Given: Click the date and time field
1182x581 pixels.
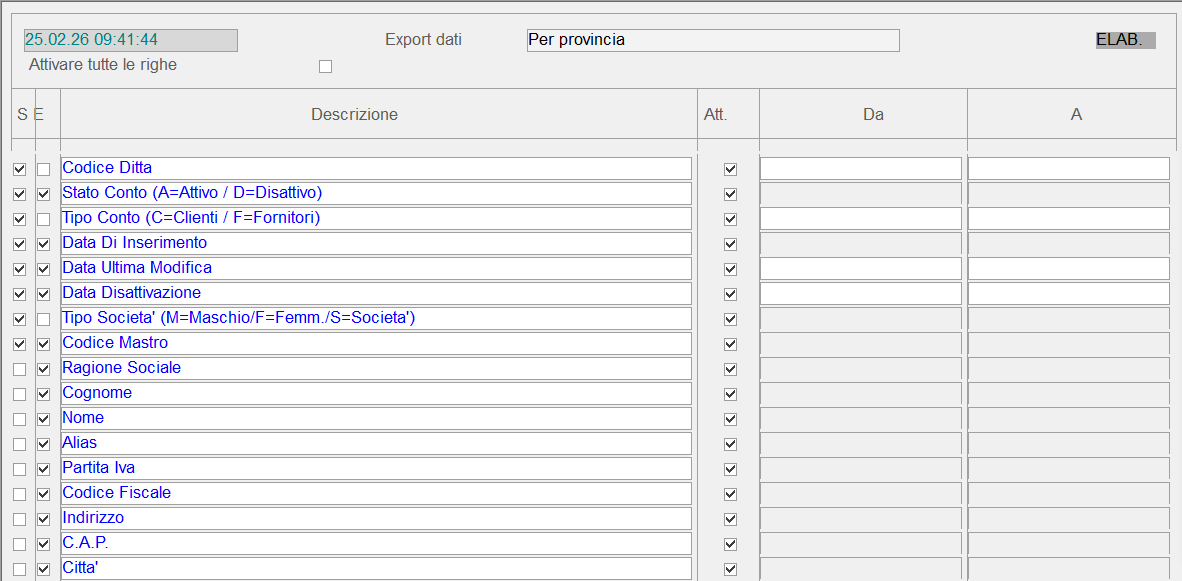Looking at the screenshot, I should click(x=130, y=40).
